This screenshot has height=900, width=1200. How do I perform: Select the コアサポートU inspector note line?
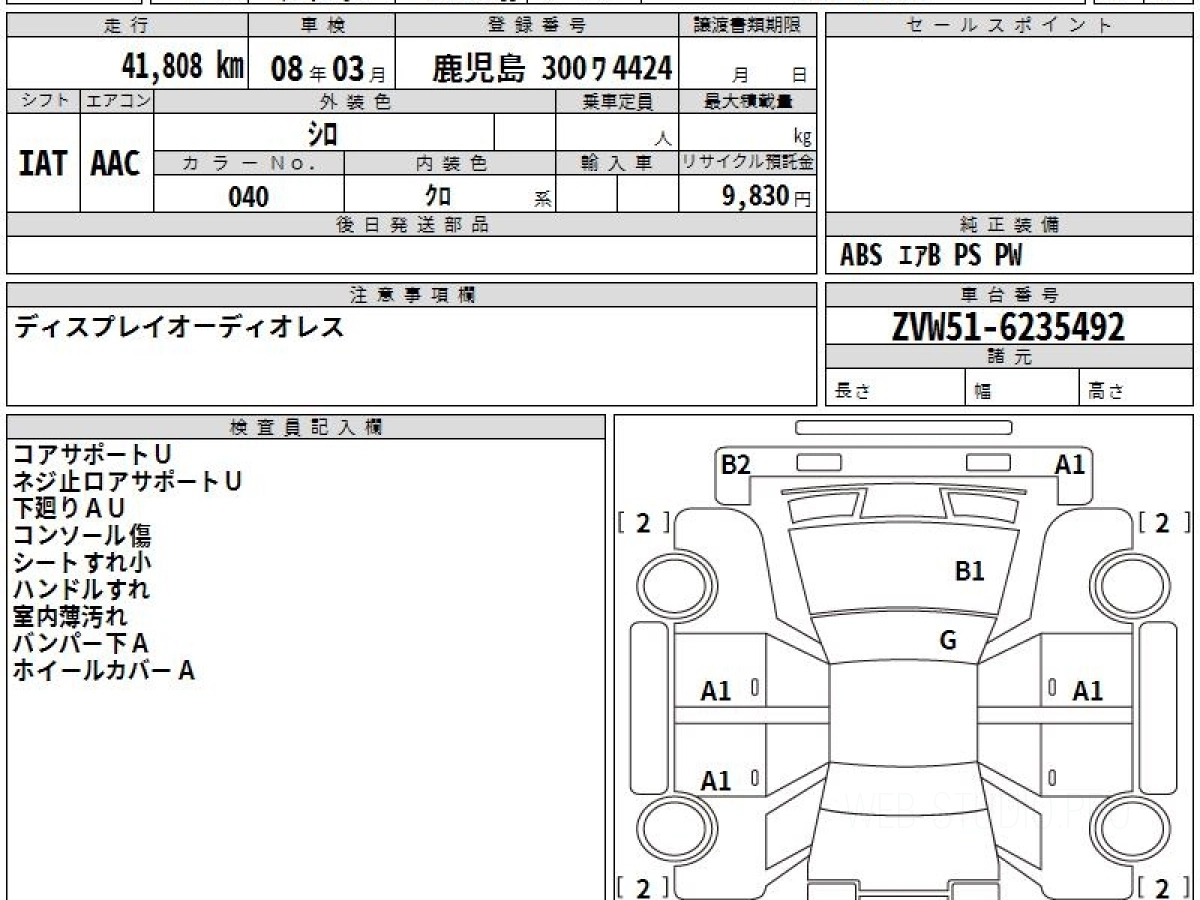(92, 455)
